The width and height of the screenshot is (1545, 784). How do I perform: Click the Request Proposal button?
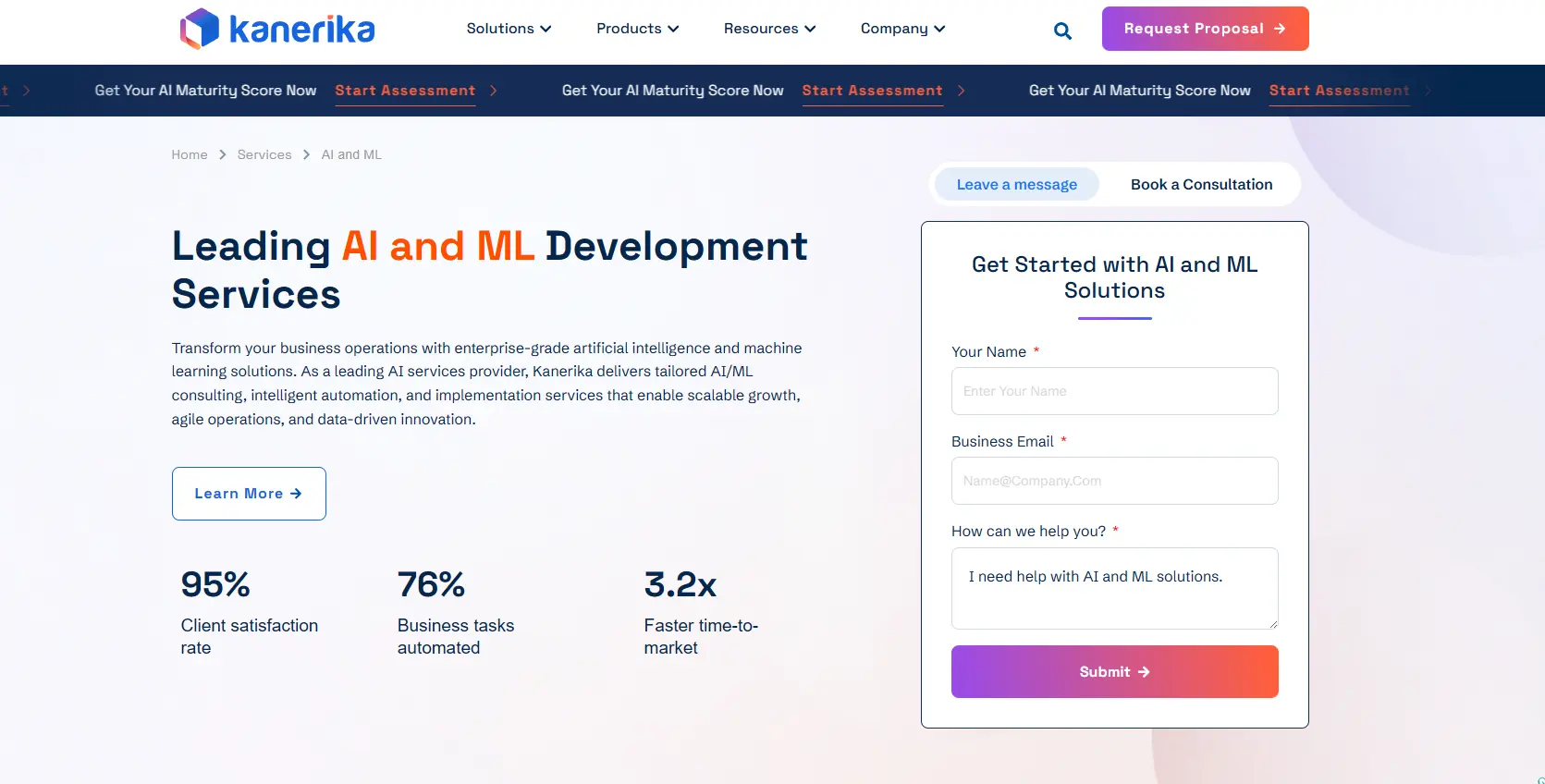tap(1205, 29)
